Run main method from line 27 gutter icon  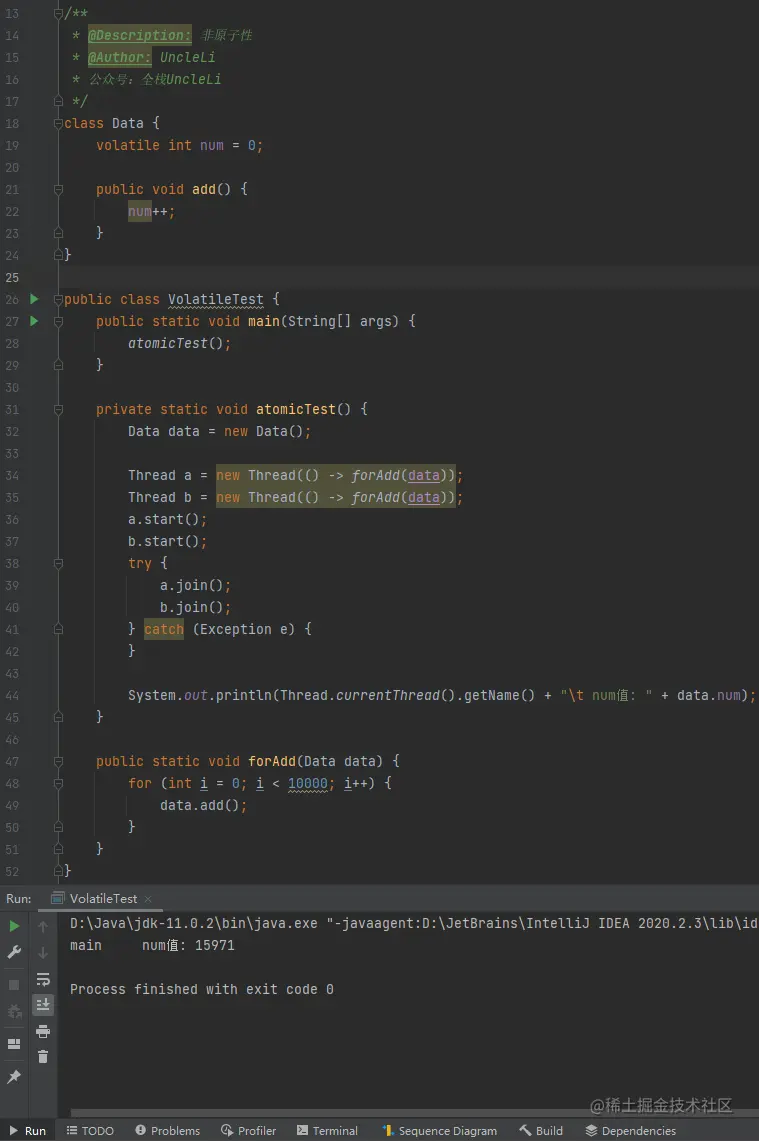pos(33,320)
